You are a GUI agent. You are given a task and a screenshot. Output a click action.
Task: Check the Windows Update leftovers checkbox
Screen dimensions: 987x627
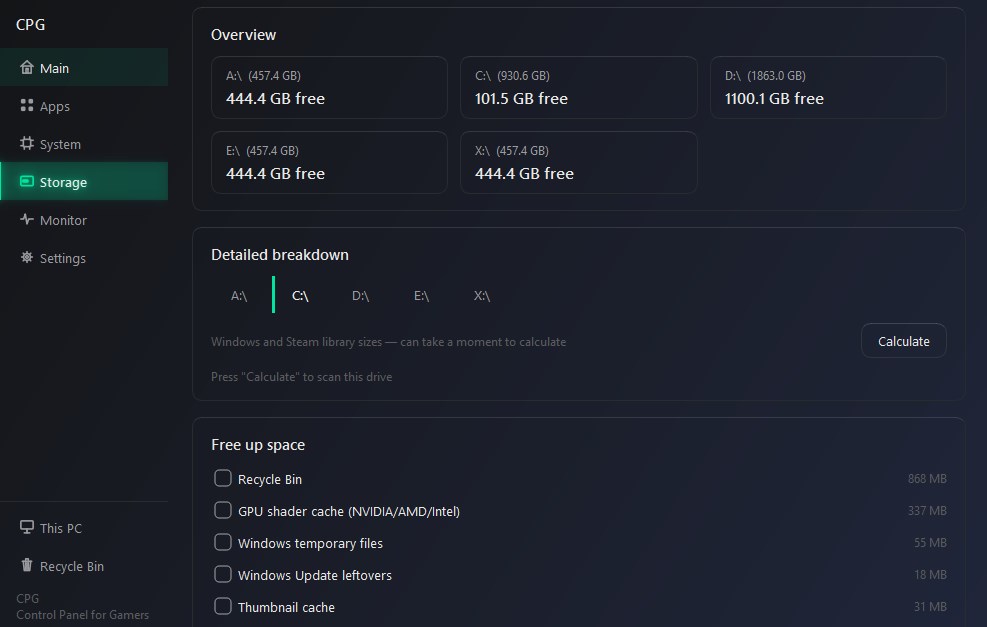[x=223, y=574]
